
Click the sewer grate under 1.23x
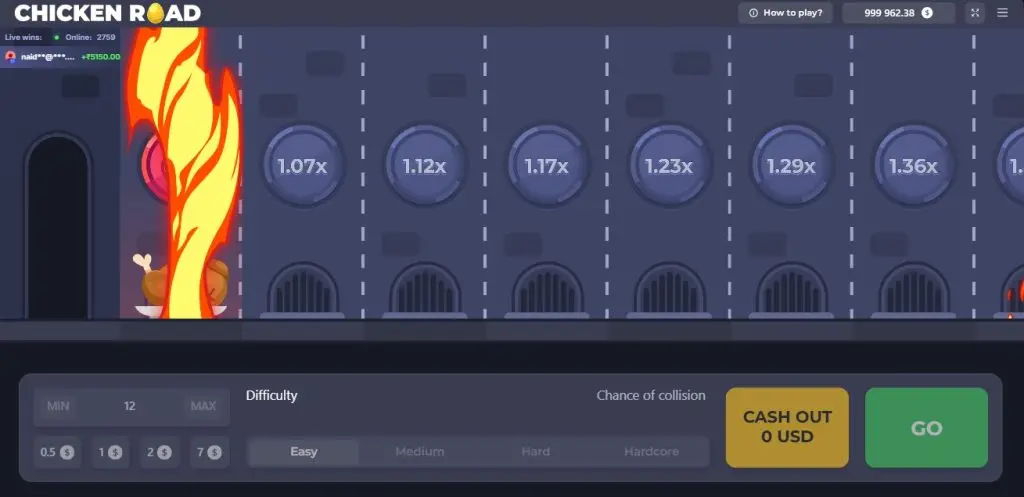tap(669, 290)
